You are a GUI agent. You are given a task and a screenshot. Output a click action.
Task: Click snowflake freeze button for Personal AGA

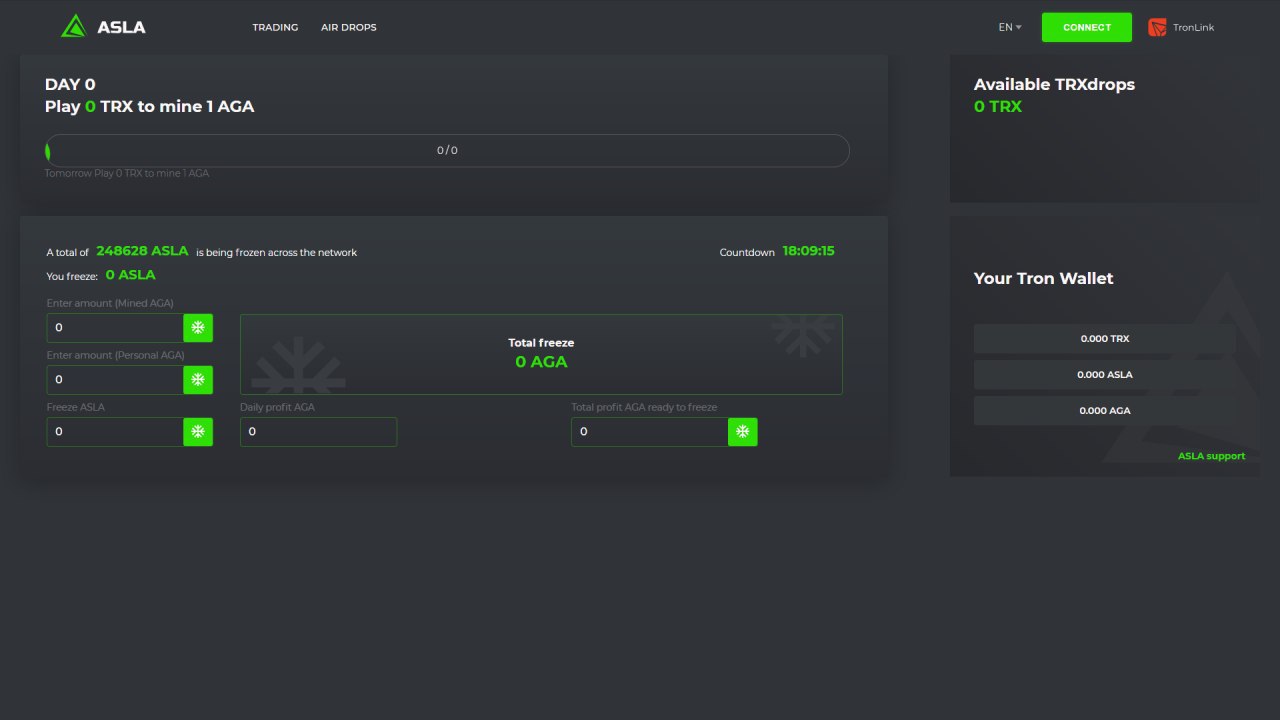tap(198, 379)
